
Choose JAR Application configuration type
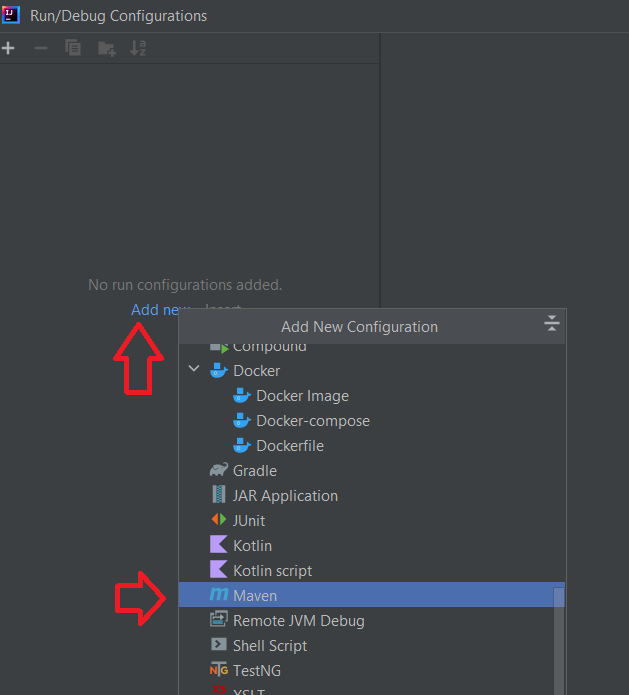pos(372,496)
